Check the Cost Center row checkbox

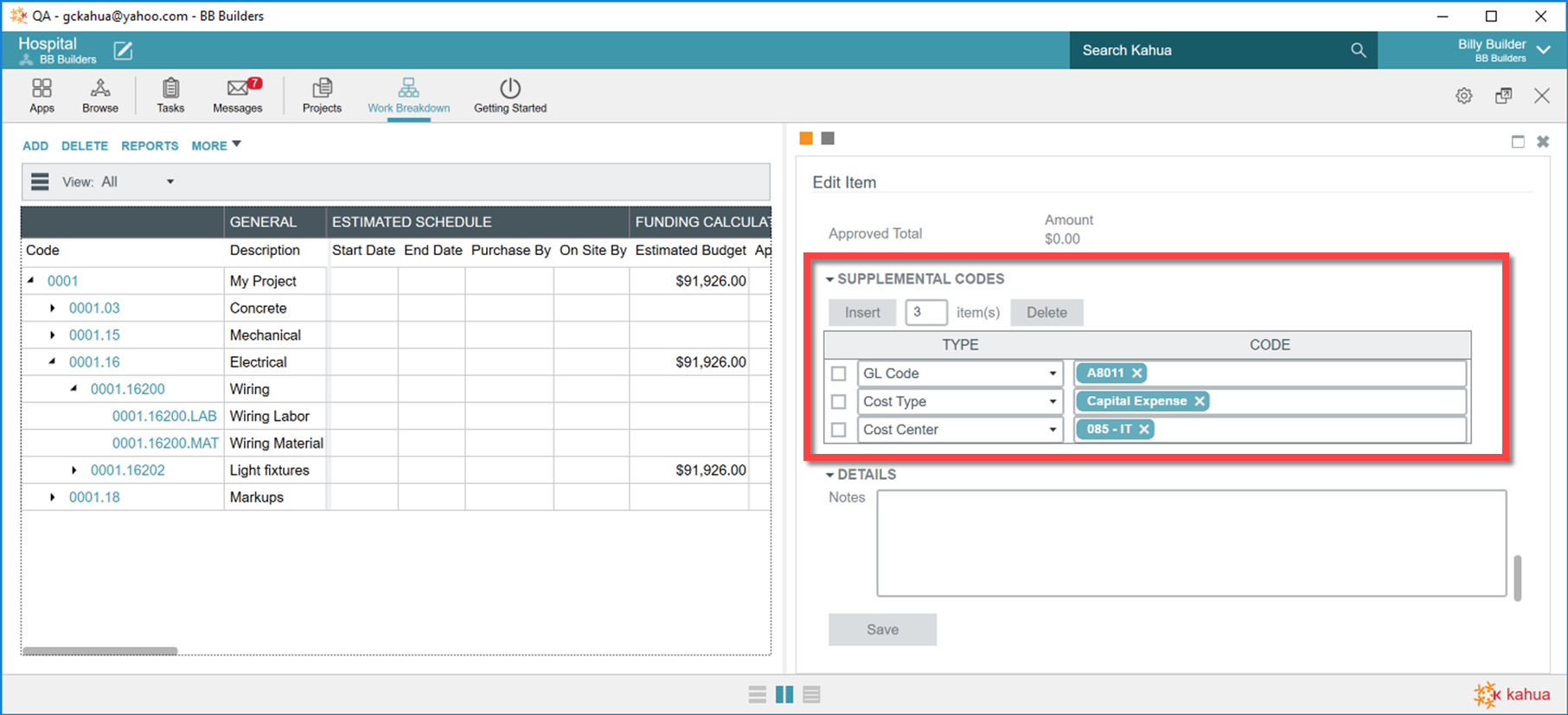pos(839,430)
